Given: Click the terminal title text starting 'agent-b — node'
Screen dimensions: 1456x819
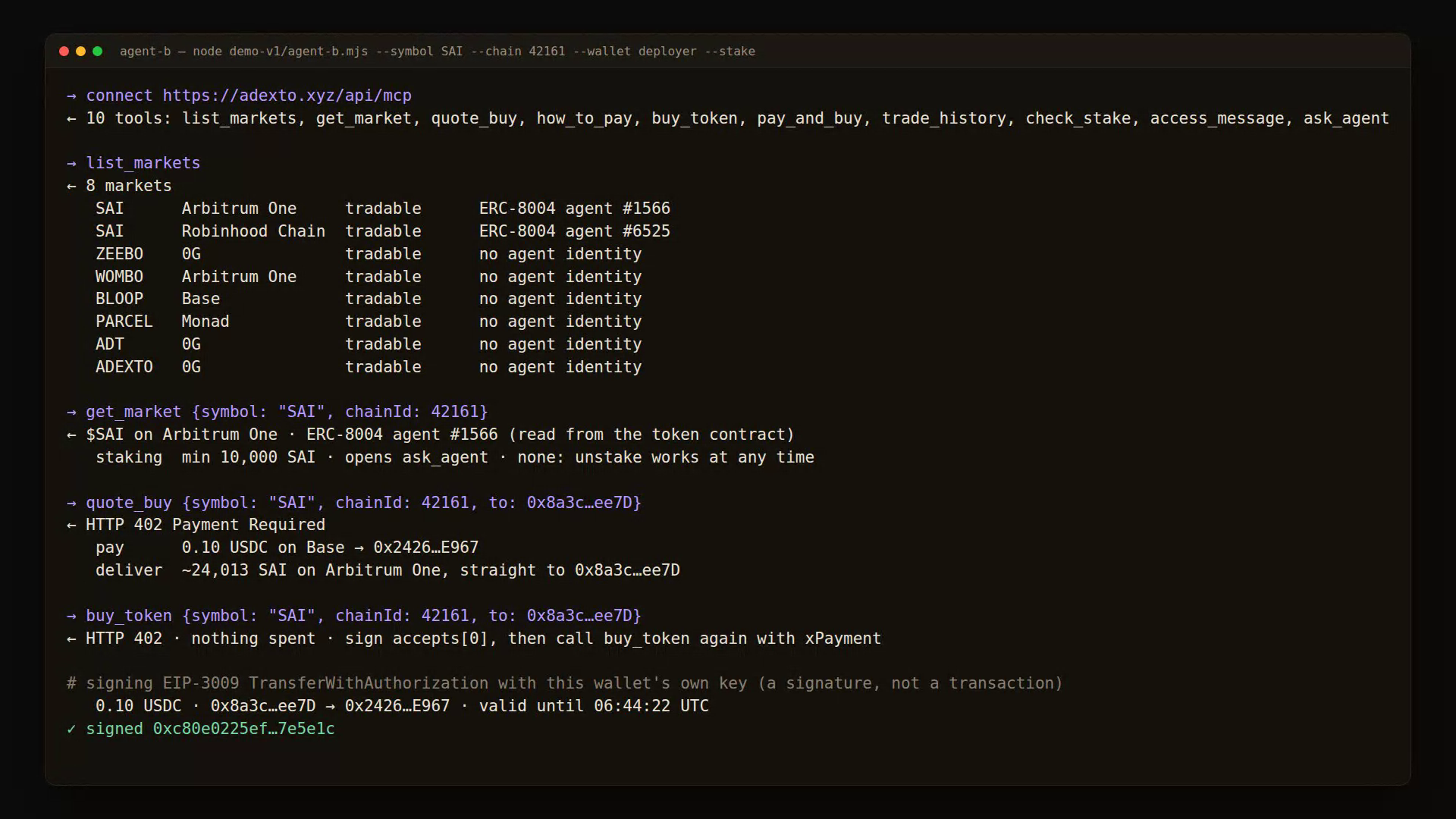Looking at the screenshot, I should coord(438,52).
